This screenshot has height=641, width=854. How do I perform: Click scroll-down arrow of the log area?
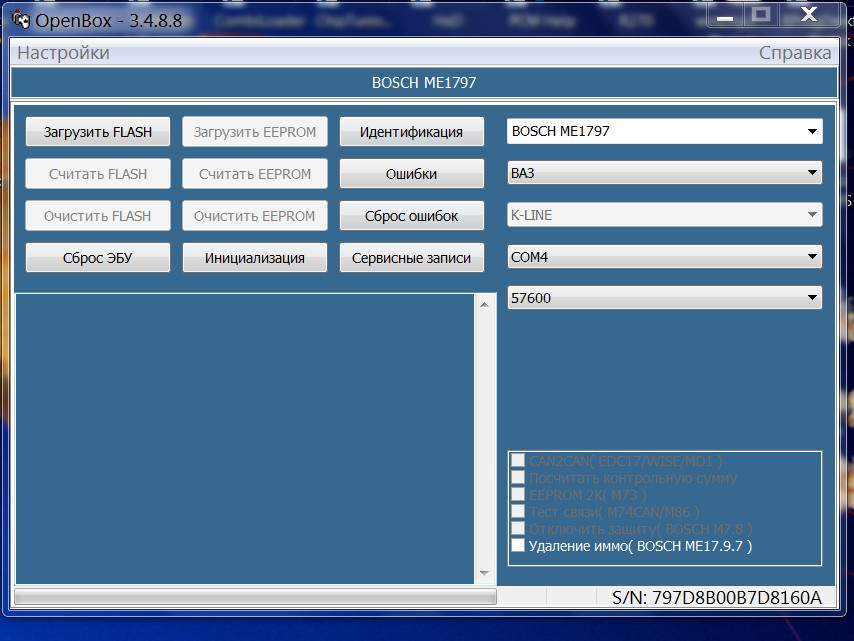(x=484, y=573)
